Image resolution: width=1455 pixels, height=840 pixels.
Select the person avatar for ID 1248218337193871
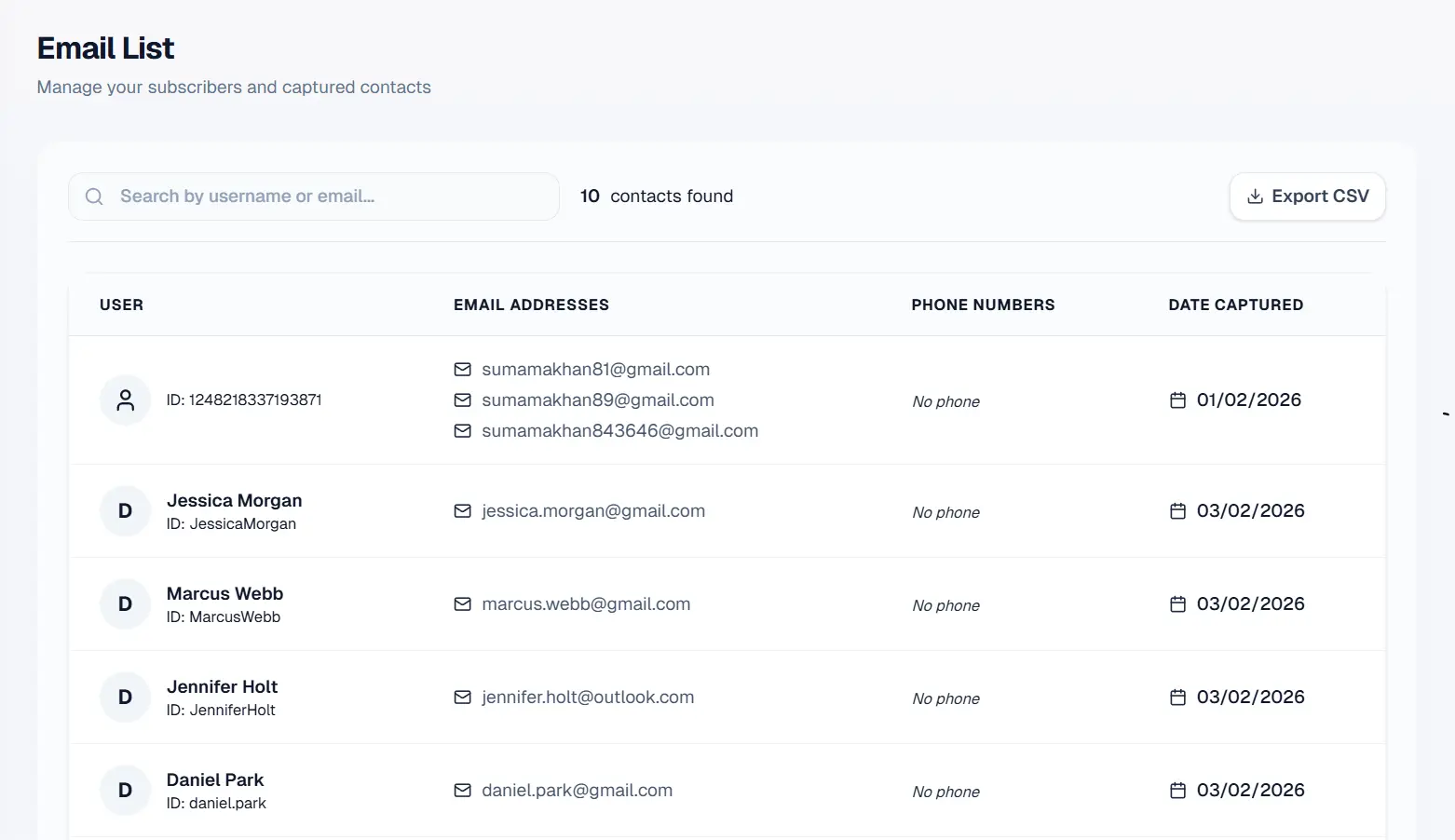coord(125,400)
